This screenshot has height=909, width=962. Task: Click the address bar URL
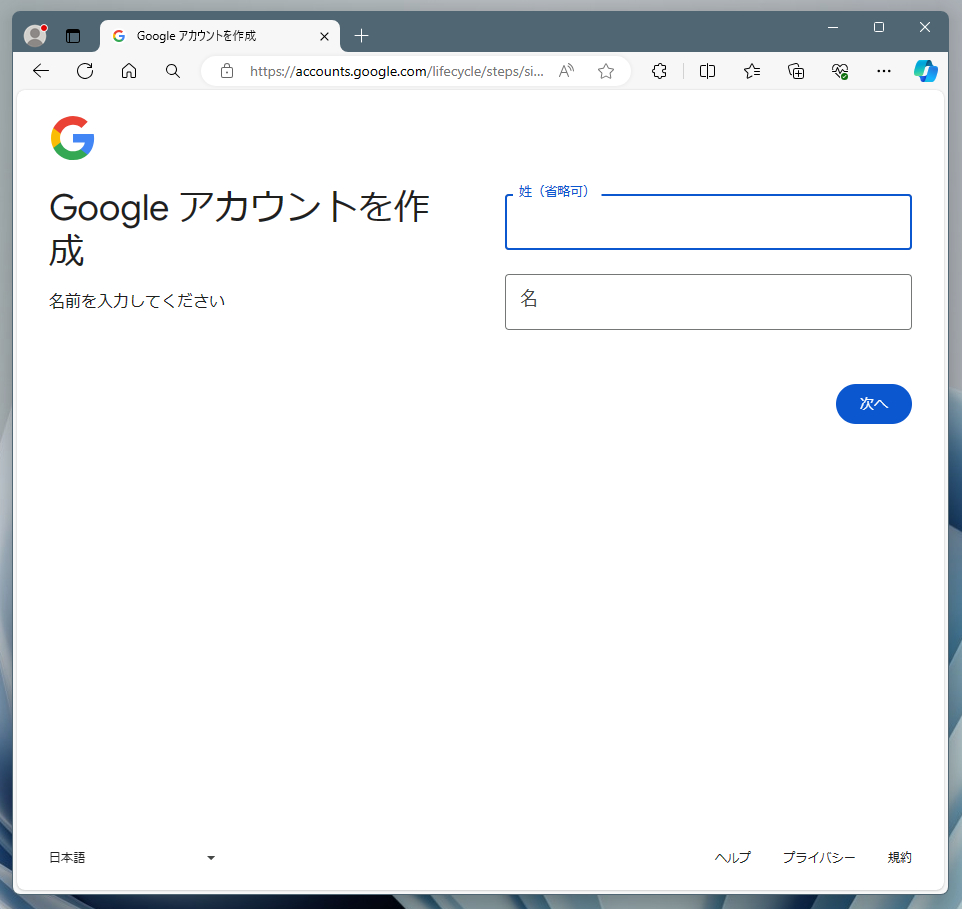(x=396, y=71)
